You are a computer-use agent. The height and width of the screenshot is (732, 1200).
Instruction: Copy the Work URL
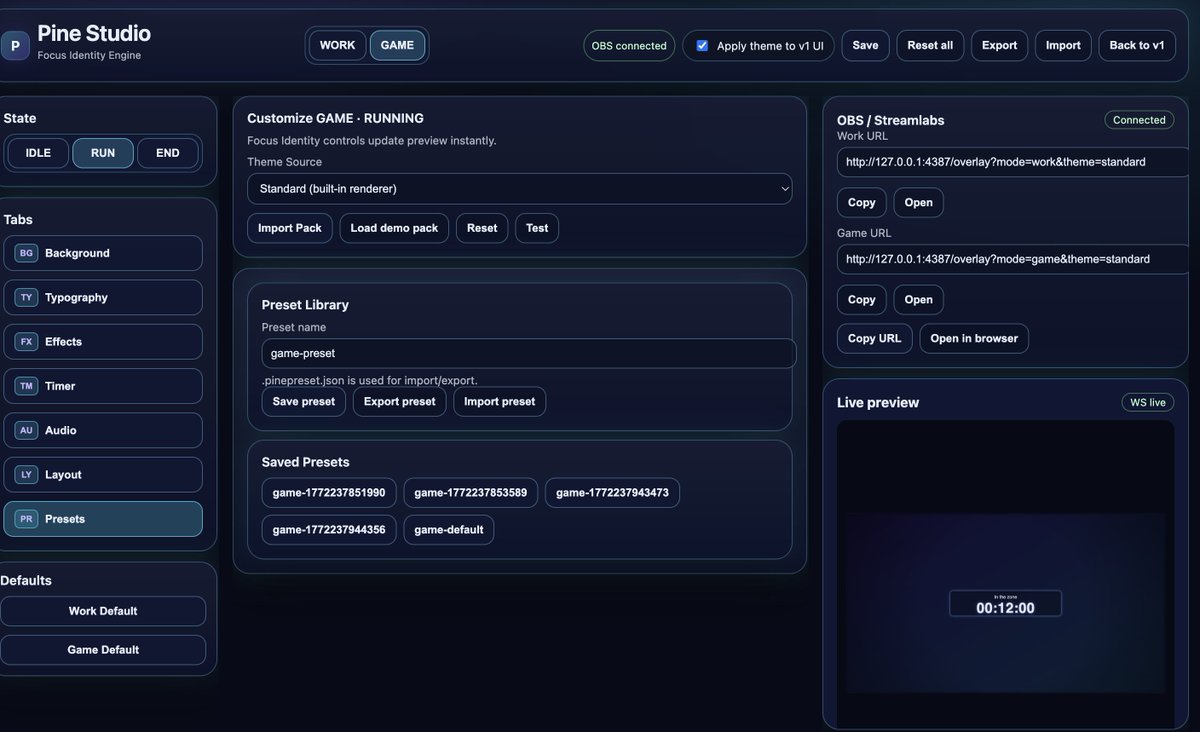(862, 202)
